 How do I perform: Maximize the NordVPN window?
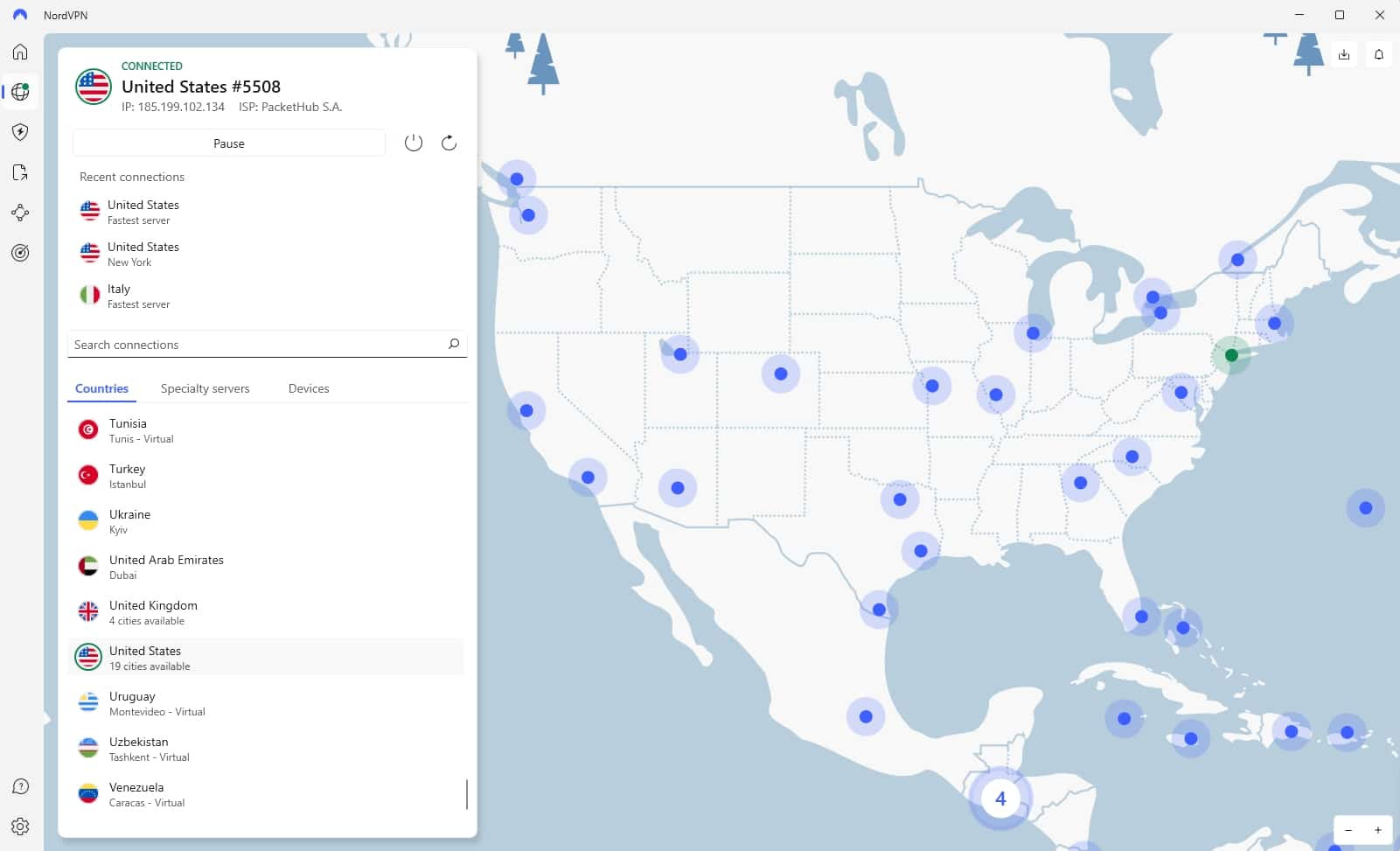1340,15
